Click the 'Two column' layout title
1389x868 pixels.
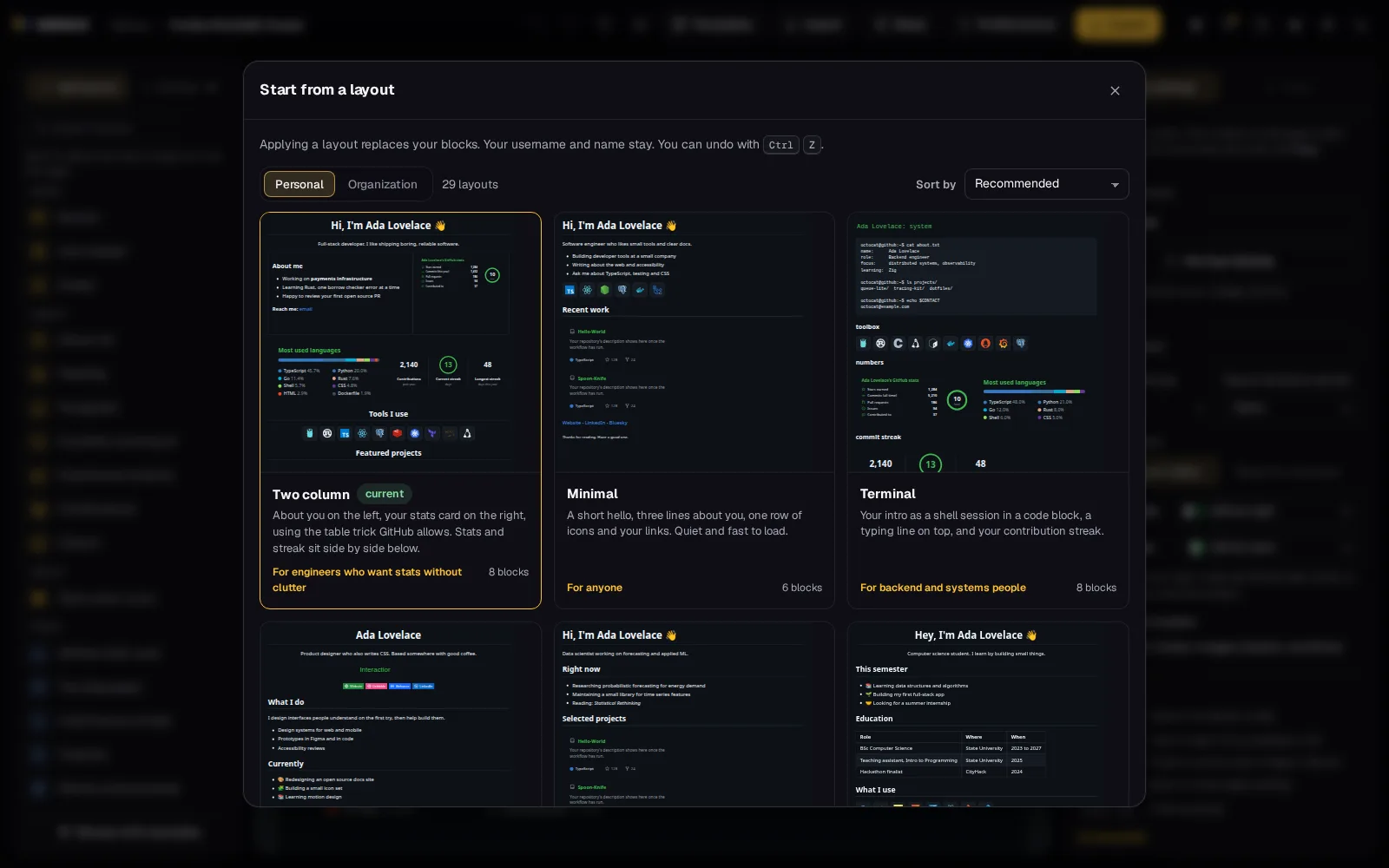click(311, 494)
